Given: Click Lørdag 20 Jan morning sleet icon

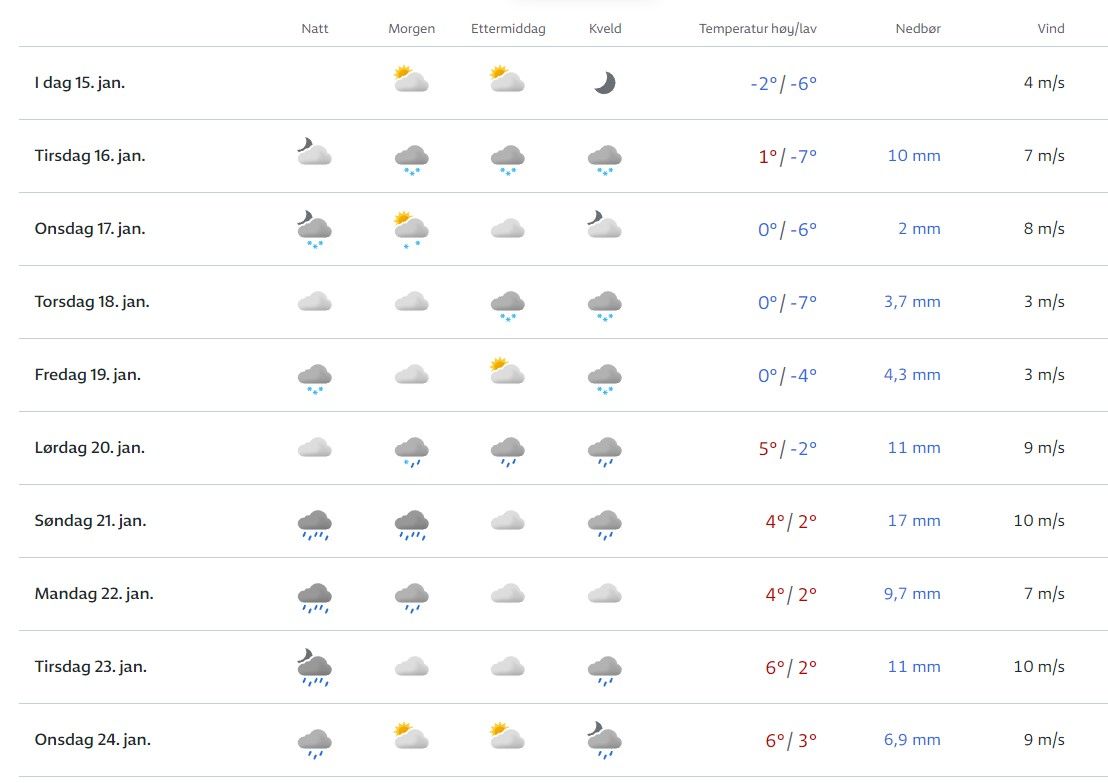Looking at the screenshot, I should point(411,450).
